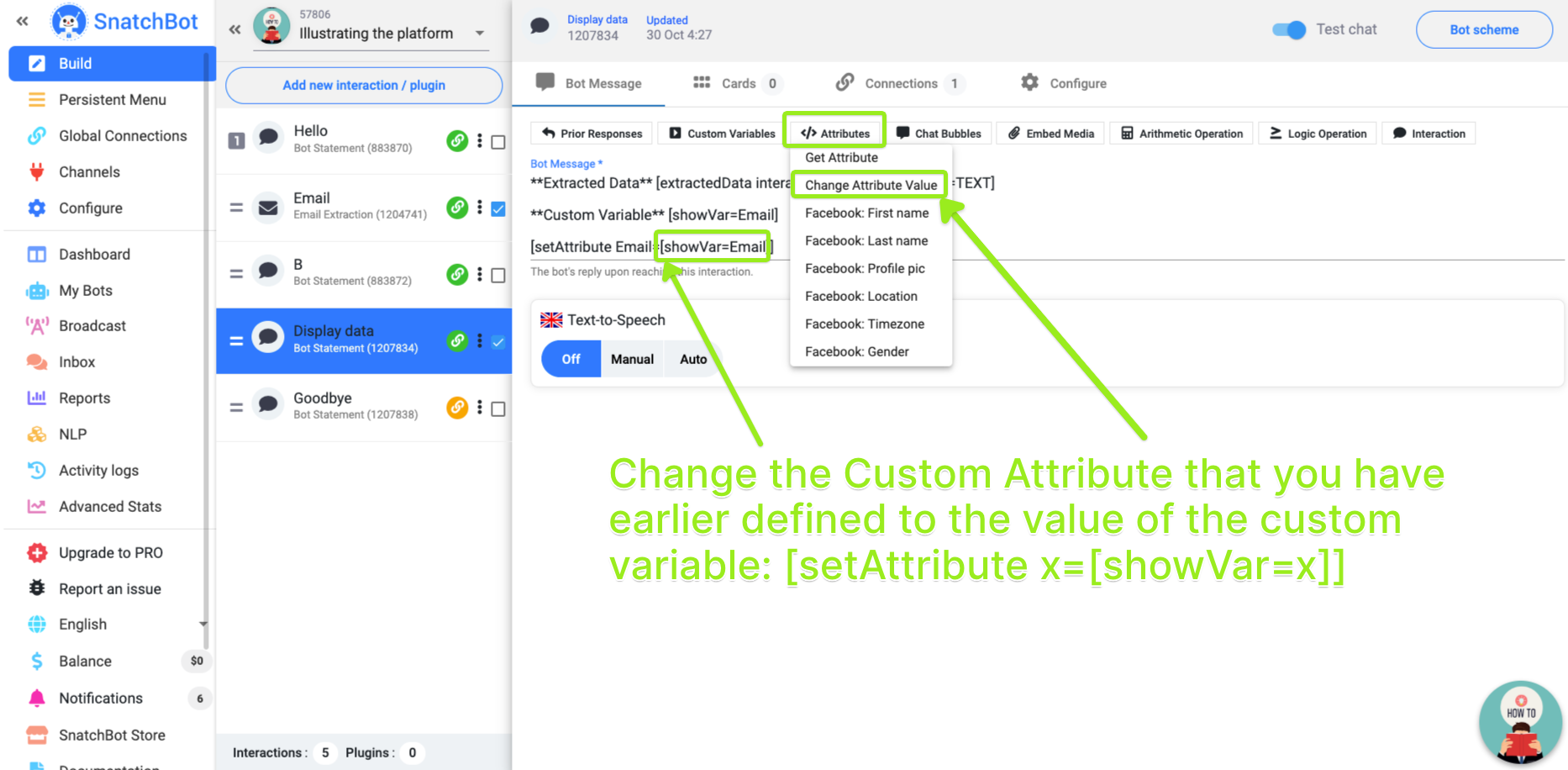Switch to the Connections tab
The height and width of the screenshot is (770, 1568).
pos(899,83)
